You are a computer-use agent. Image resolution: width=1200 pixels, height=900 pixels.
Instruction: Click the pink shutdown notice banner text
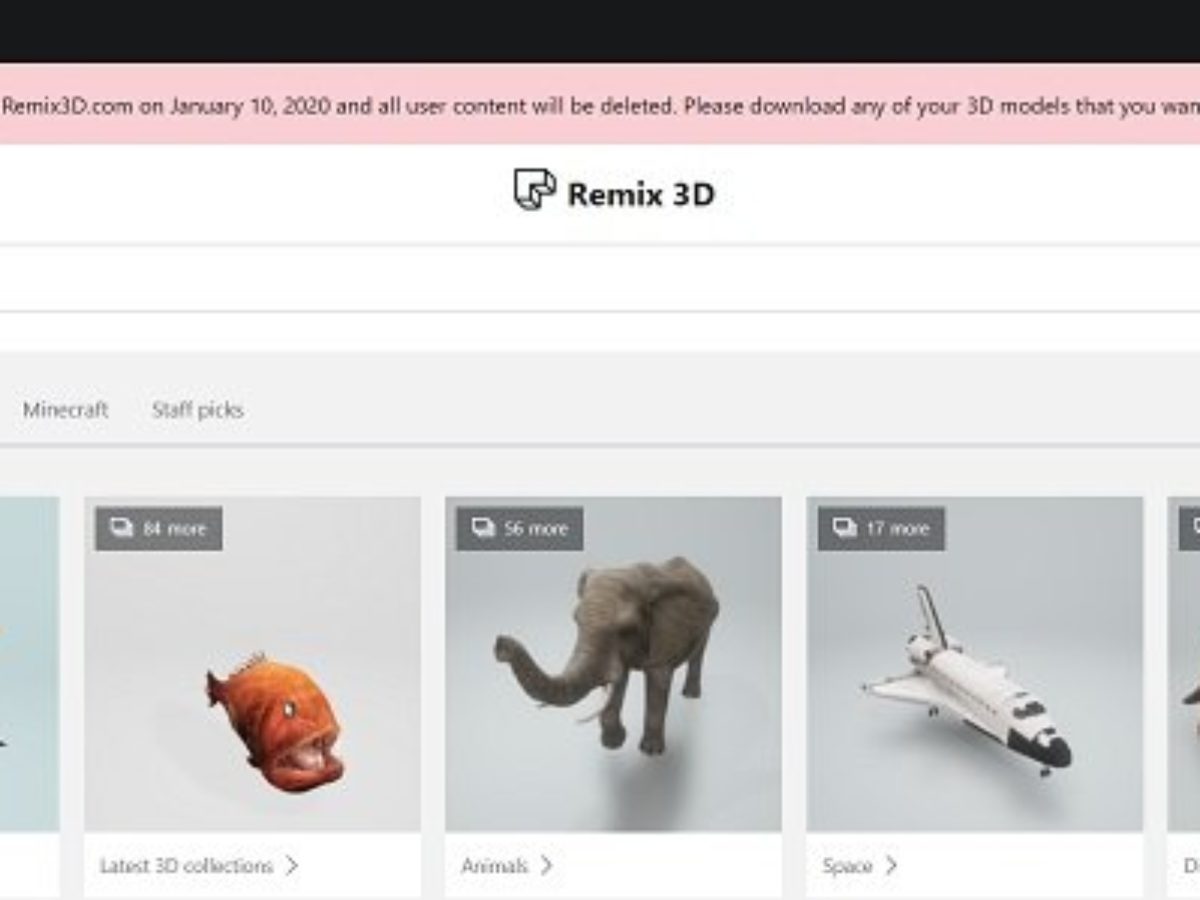600,106
